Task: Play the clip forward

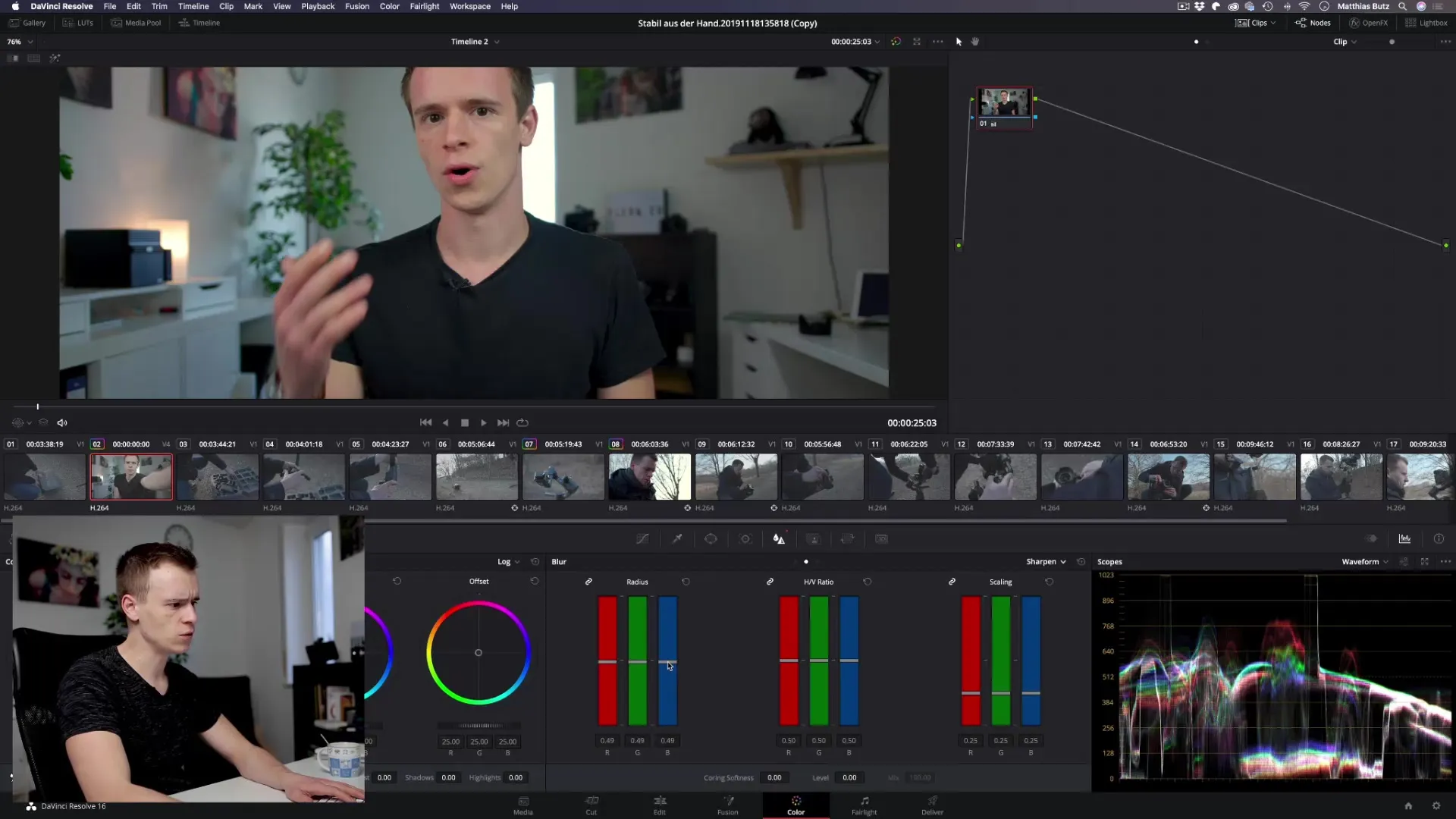Action: [x=484, y=423]
